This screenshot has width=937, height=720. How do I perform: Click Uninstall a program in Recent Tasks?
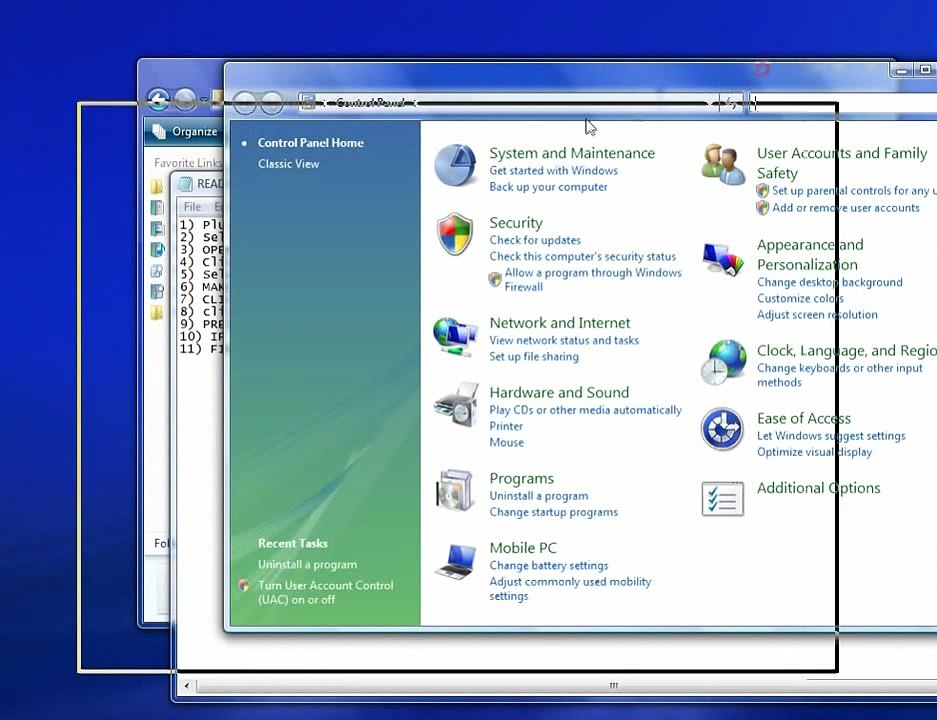(x=307, y=564)
